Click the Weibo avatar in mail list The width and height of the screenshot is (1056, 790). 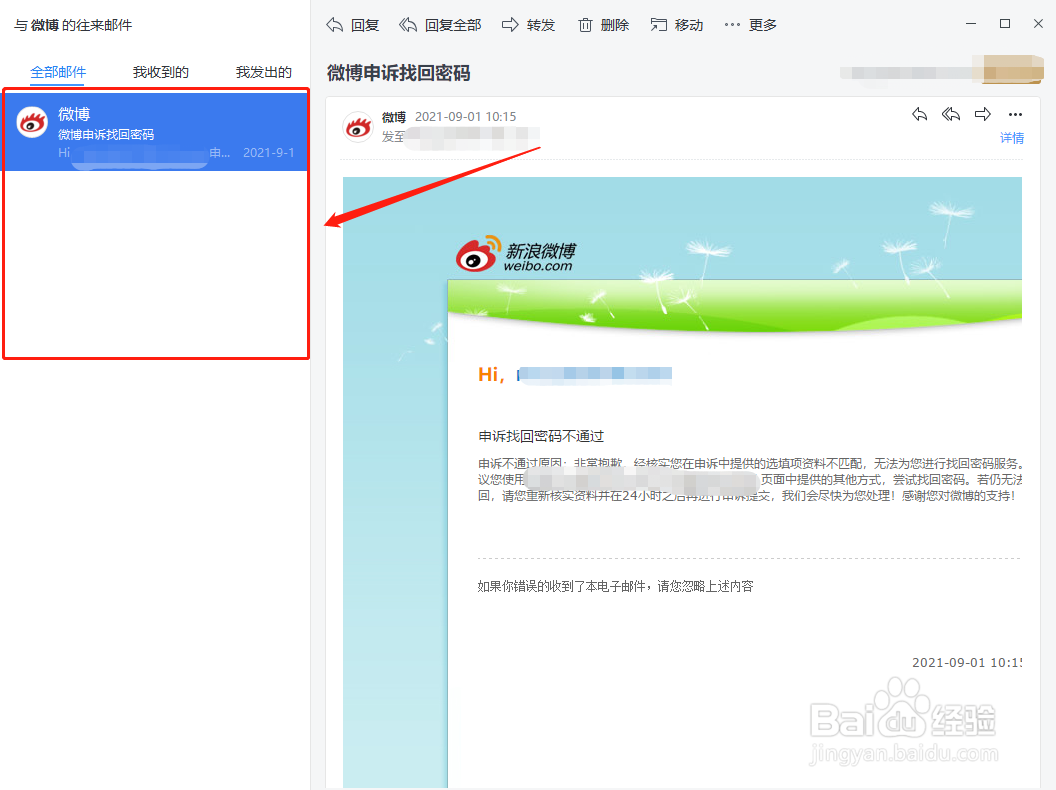[x=32, y=122]
